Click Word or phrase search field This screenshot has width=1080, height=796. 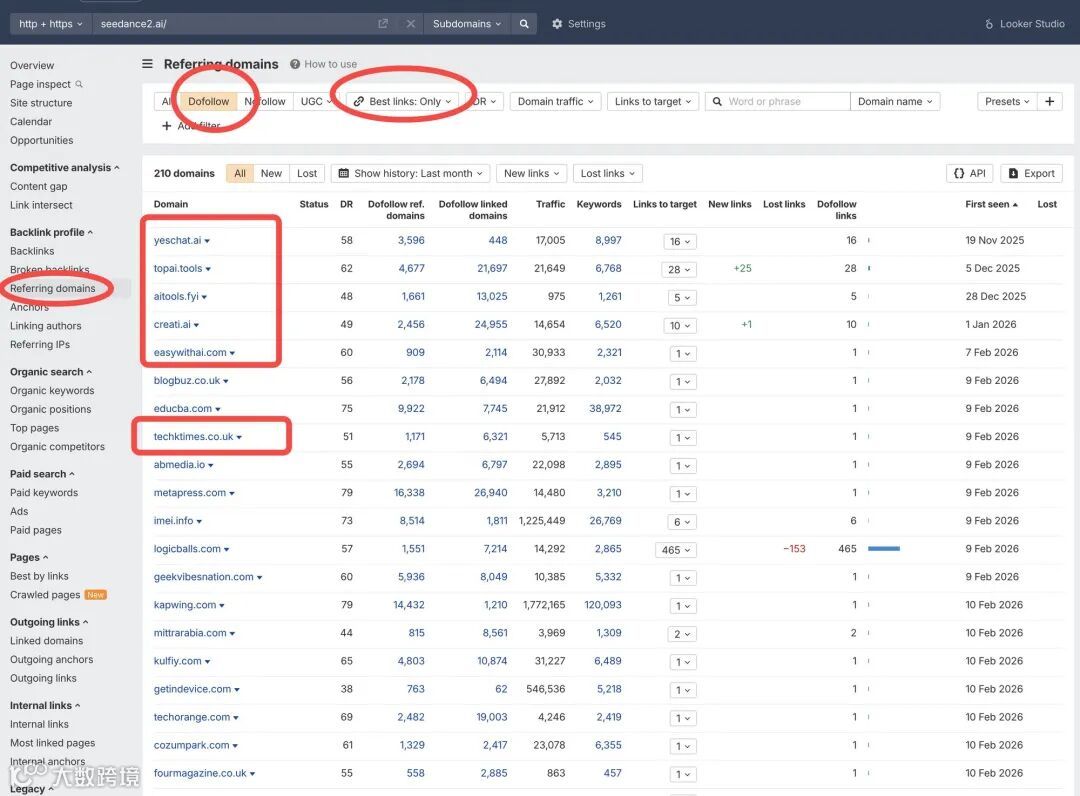[x=778, y=101]
